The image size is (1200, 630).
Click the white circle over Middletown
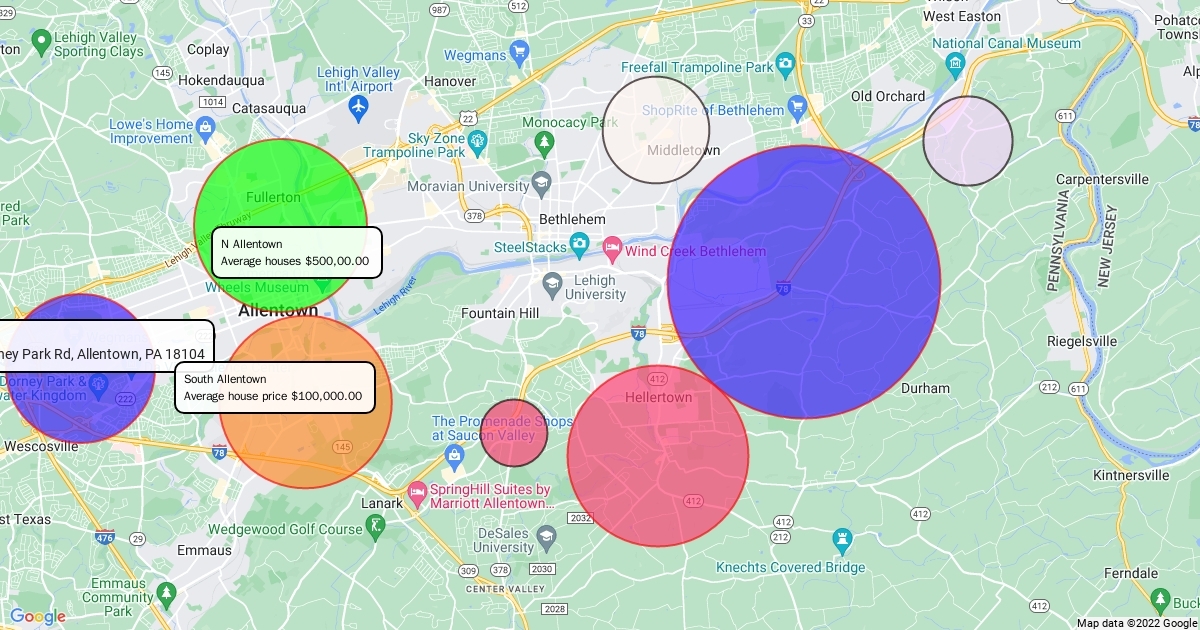pyautogui.click(x=655, y=130)
